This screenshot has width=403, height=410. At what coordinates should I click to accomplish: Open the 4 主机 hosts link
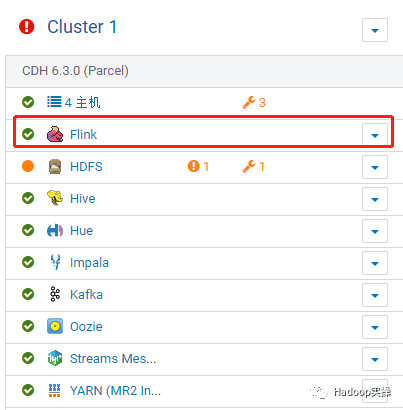pos(82,102)
